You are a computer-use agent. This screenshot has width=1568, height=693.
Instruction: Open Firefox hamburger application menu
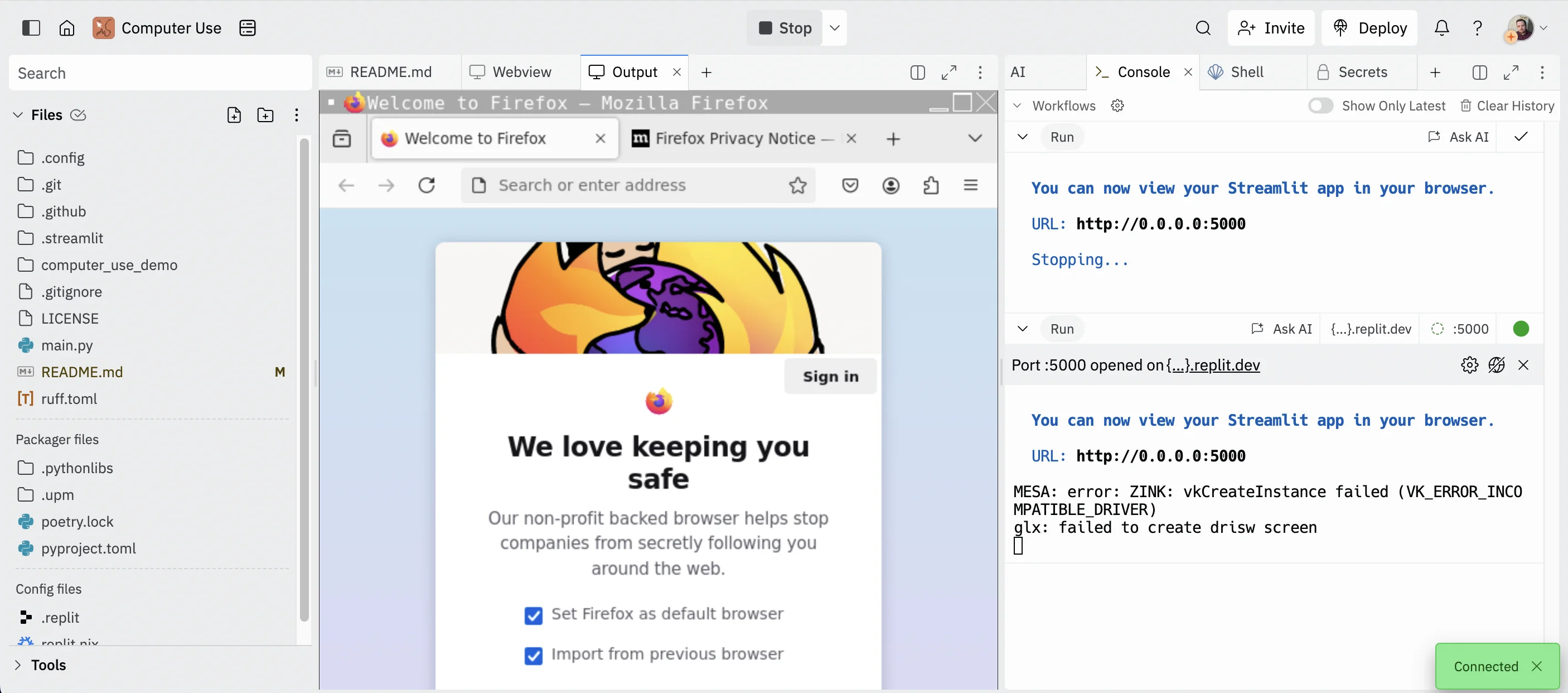click(970, 185)
